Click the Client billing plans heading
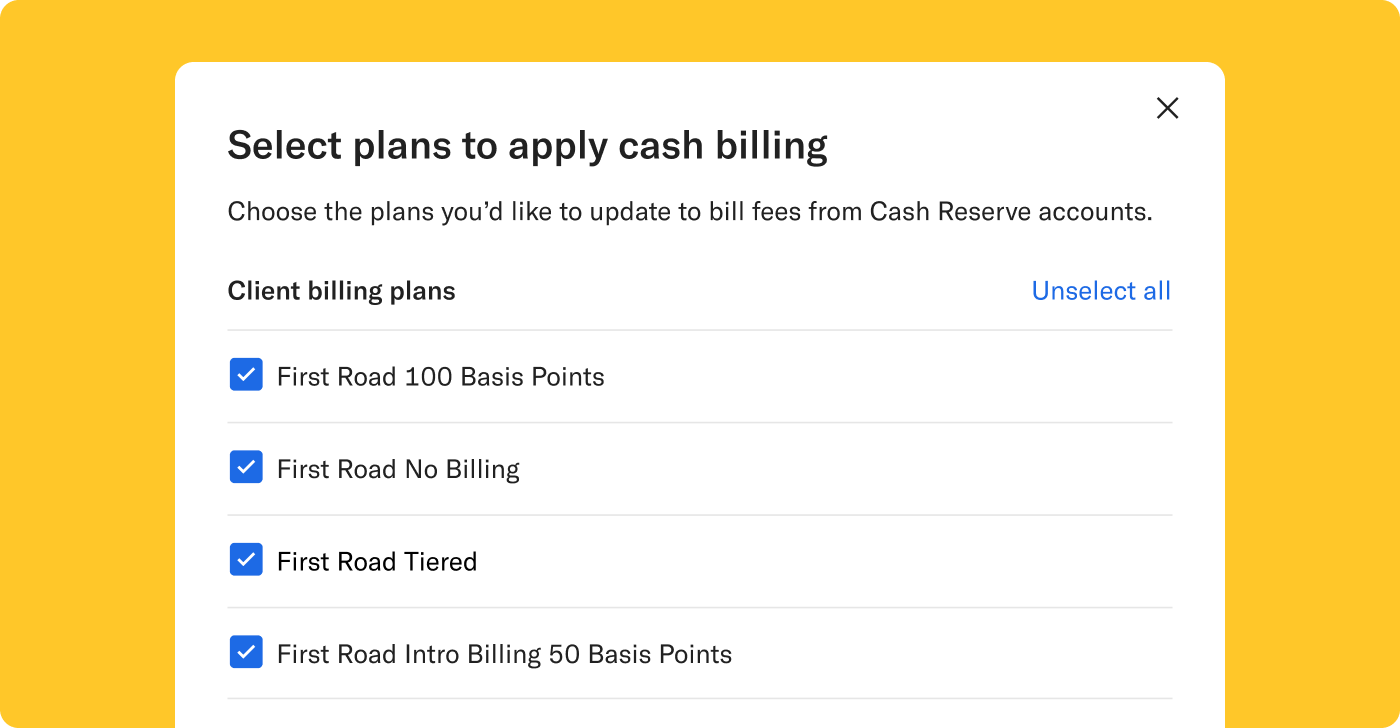This screenshot has width=1400, height=728. [x=341, y=290]
